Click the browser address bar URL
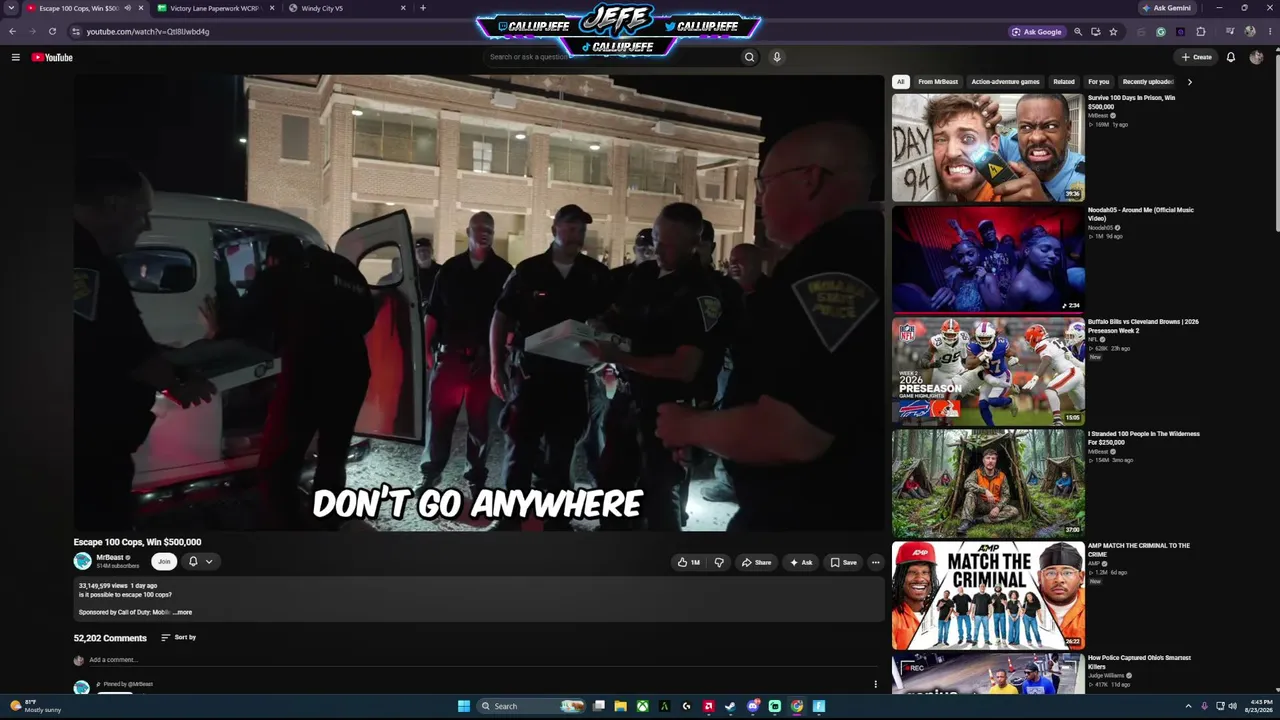This screenshot has width=1280, height=720. coord(148,31)
